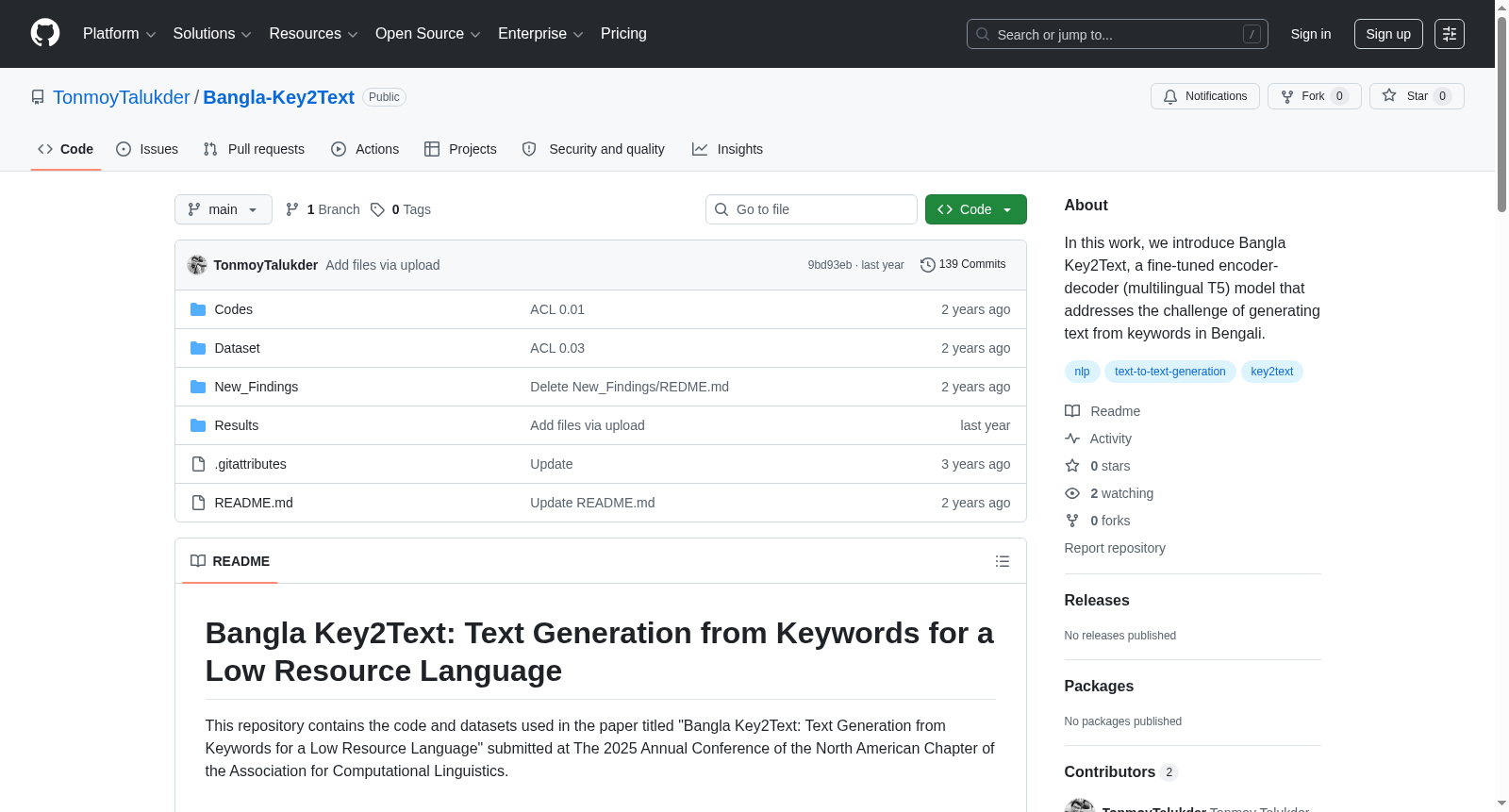This screenshot has width=1509, height=812.
Task: Click the text-to-text-generation topic tag
Action: coord(1170,372)
